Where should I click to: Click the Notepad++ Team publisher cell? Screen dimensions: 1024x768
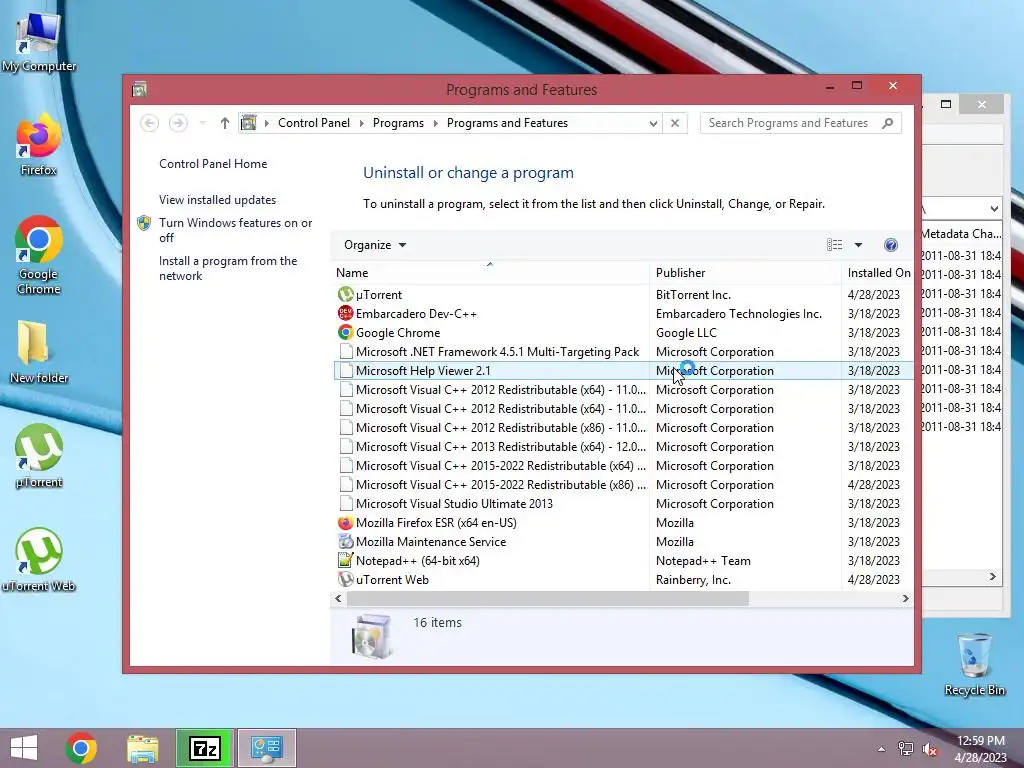pos(703,560)
